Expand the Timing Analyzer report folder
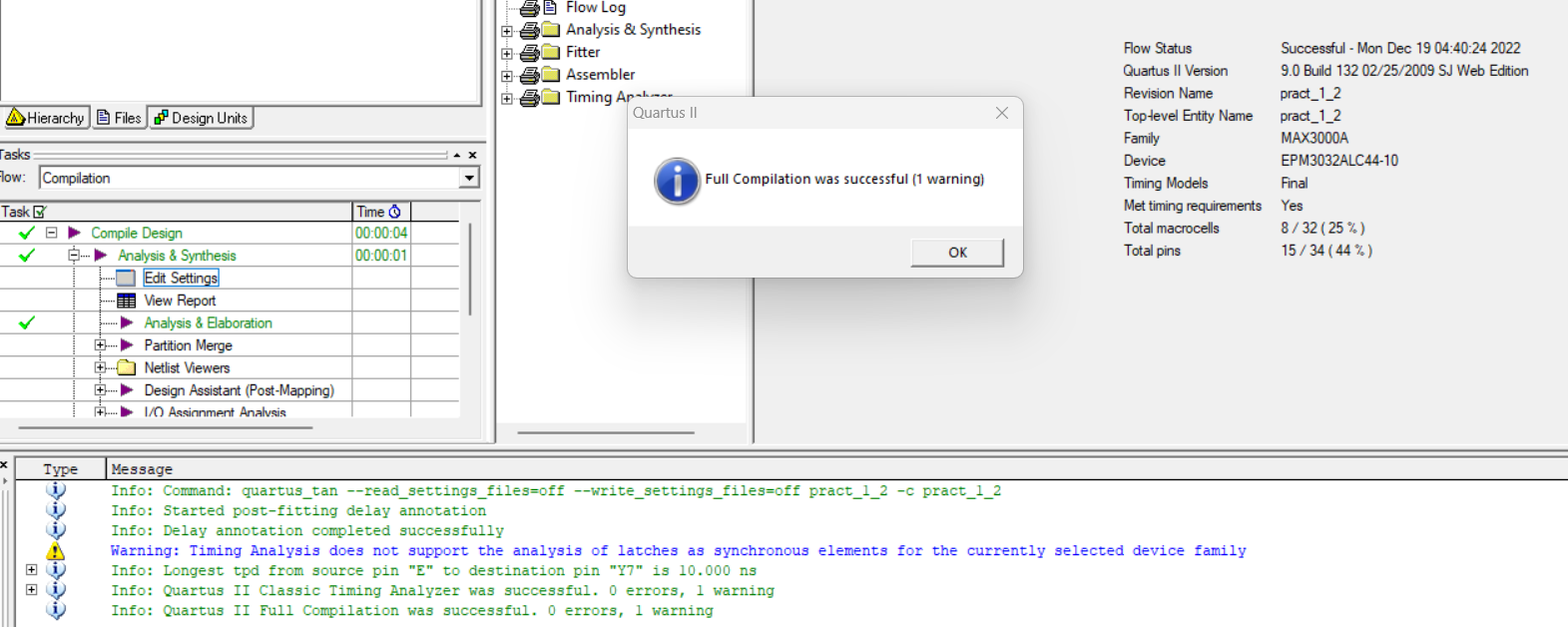This screenshot has height=627, width=1568. pos(506,98)
